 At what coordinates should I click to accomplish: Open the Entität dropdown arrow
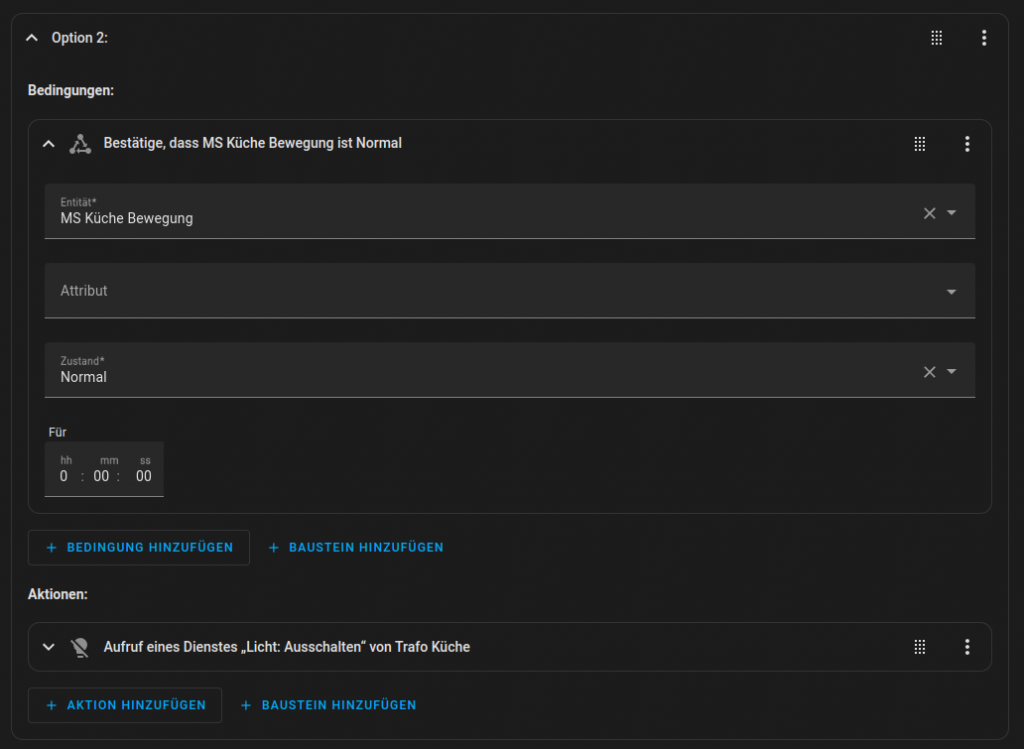pos(952,213)
